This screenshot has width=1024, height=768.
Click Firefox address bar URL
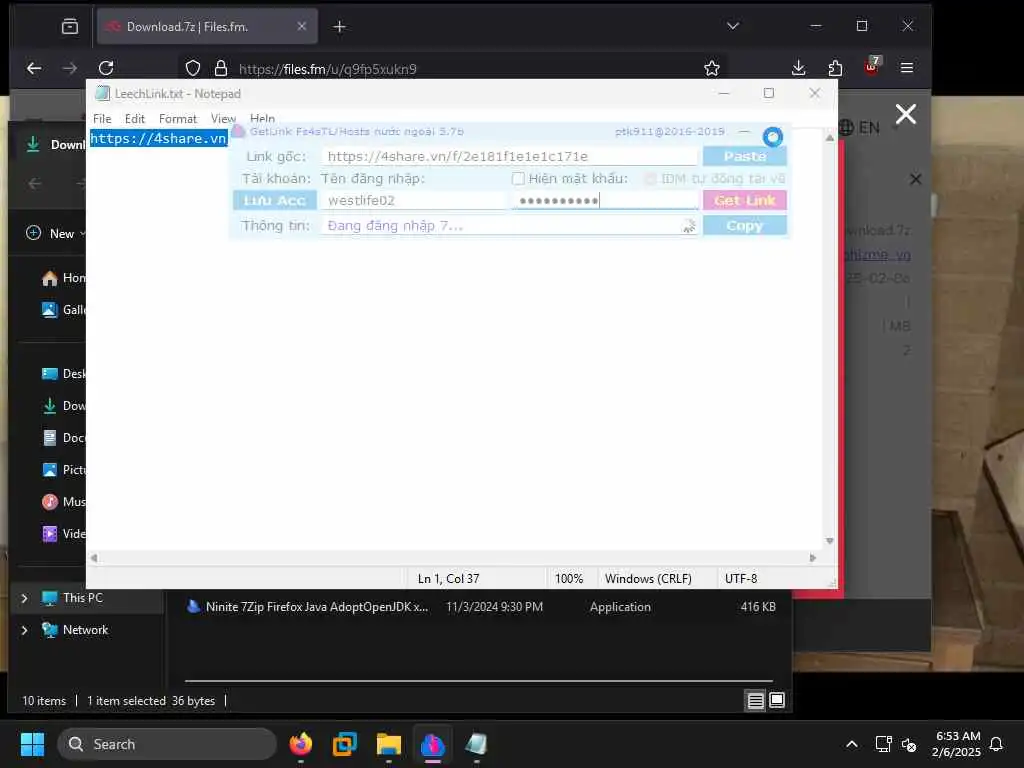[327, 69]
